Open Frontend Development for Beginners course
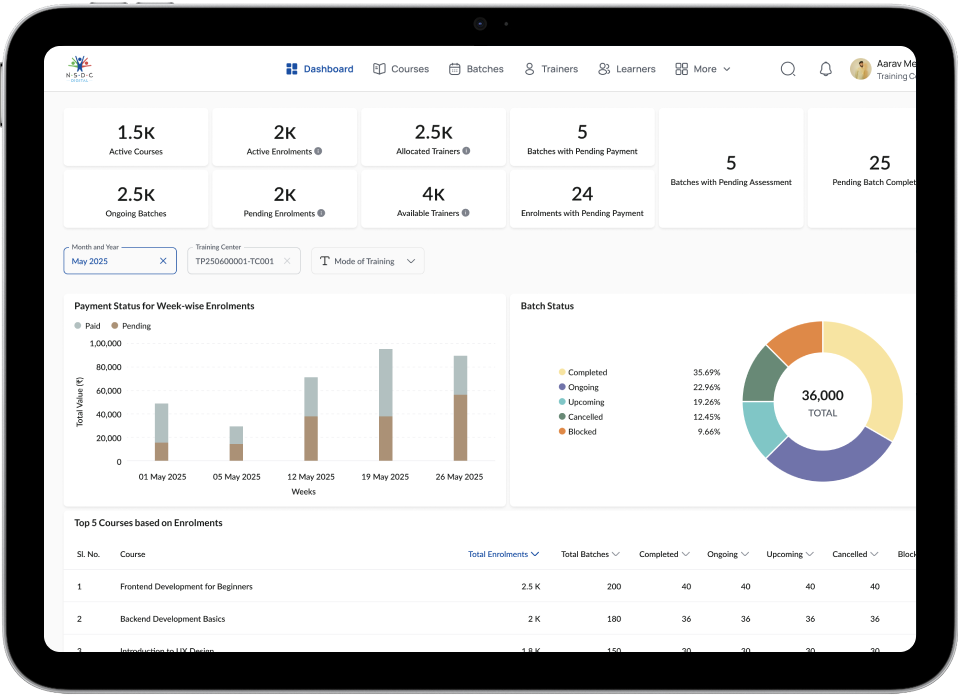This screenshot has width=958, height=696. 186,587
